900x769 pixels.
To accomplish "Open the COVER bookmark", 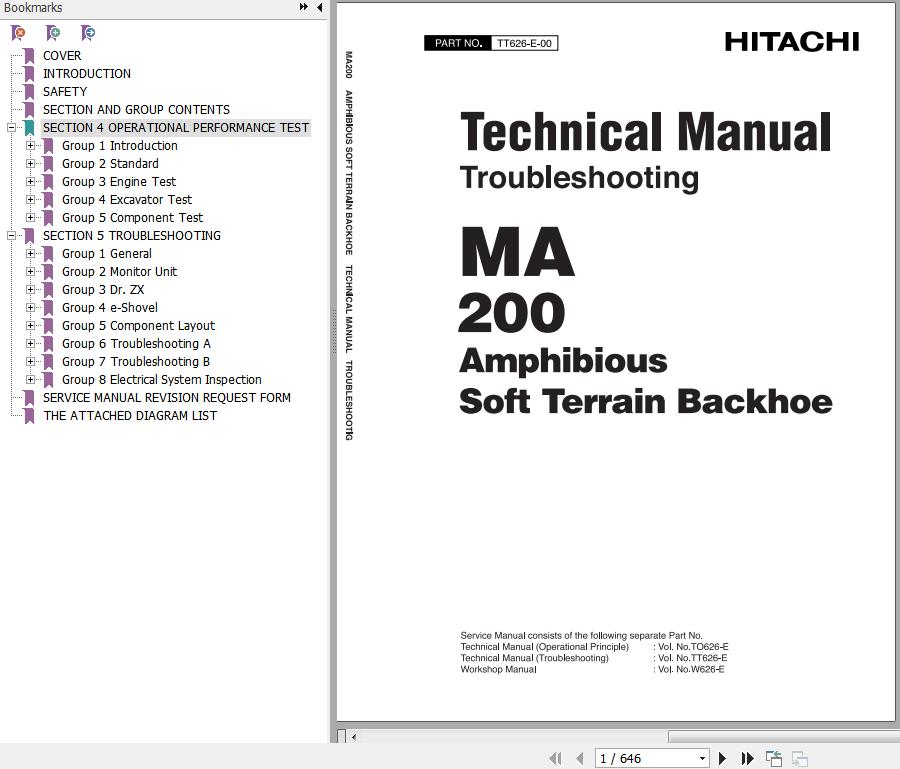I will pyautogui.click(x=62, y=56).
